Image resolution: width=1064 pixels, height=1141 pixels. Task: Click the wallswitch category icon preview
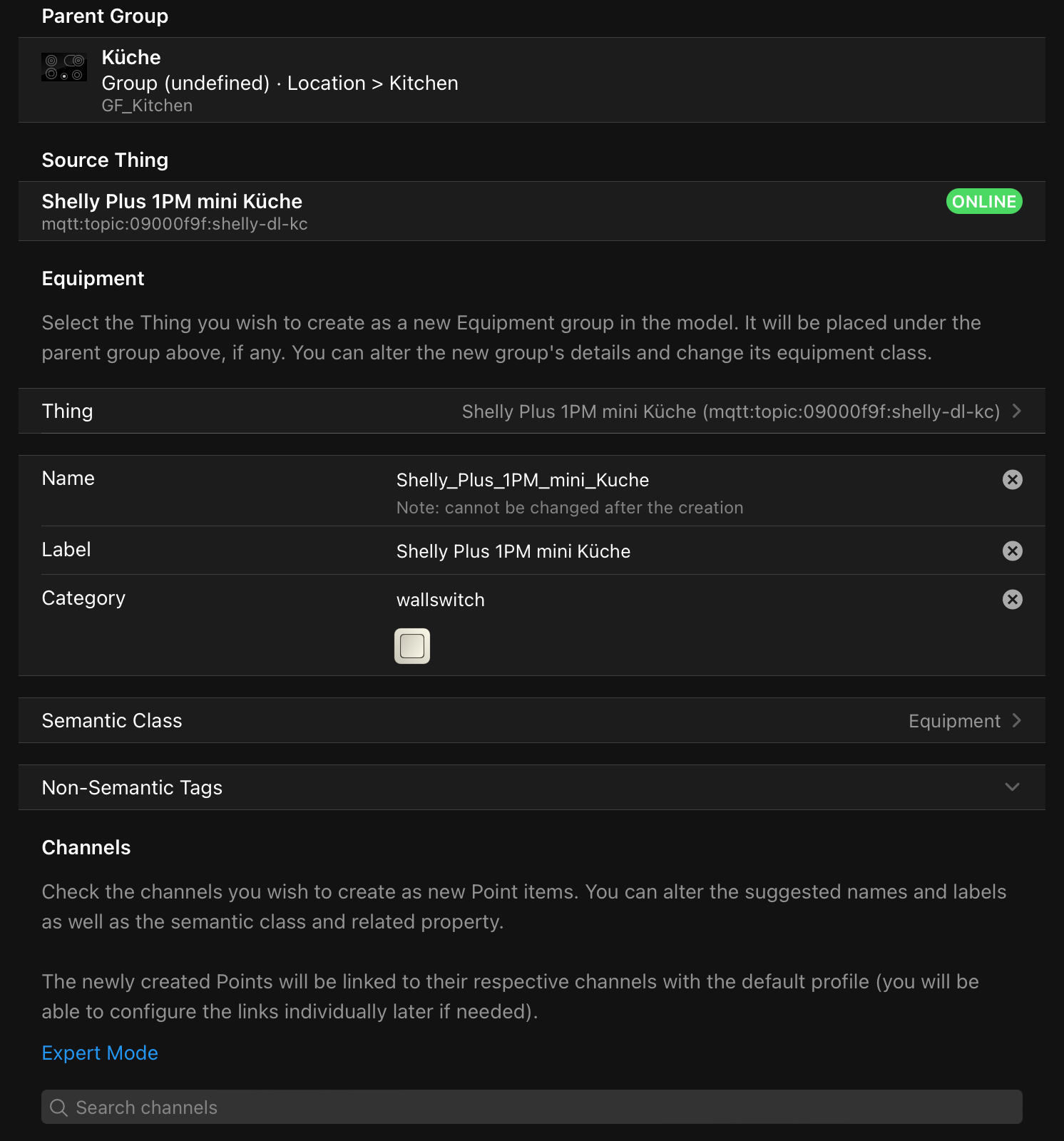412,646
